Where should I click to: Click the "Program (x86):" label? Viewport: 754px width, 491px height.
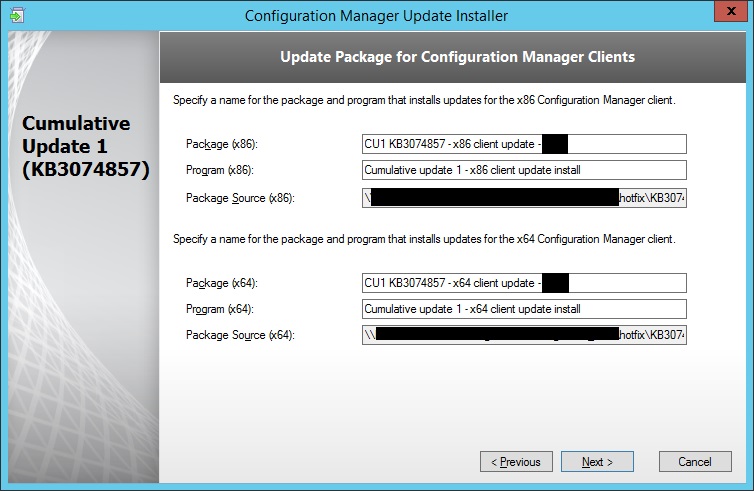(222, 170)
